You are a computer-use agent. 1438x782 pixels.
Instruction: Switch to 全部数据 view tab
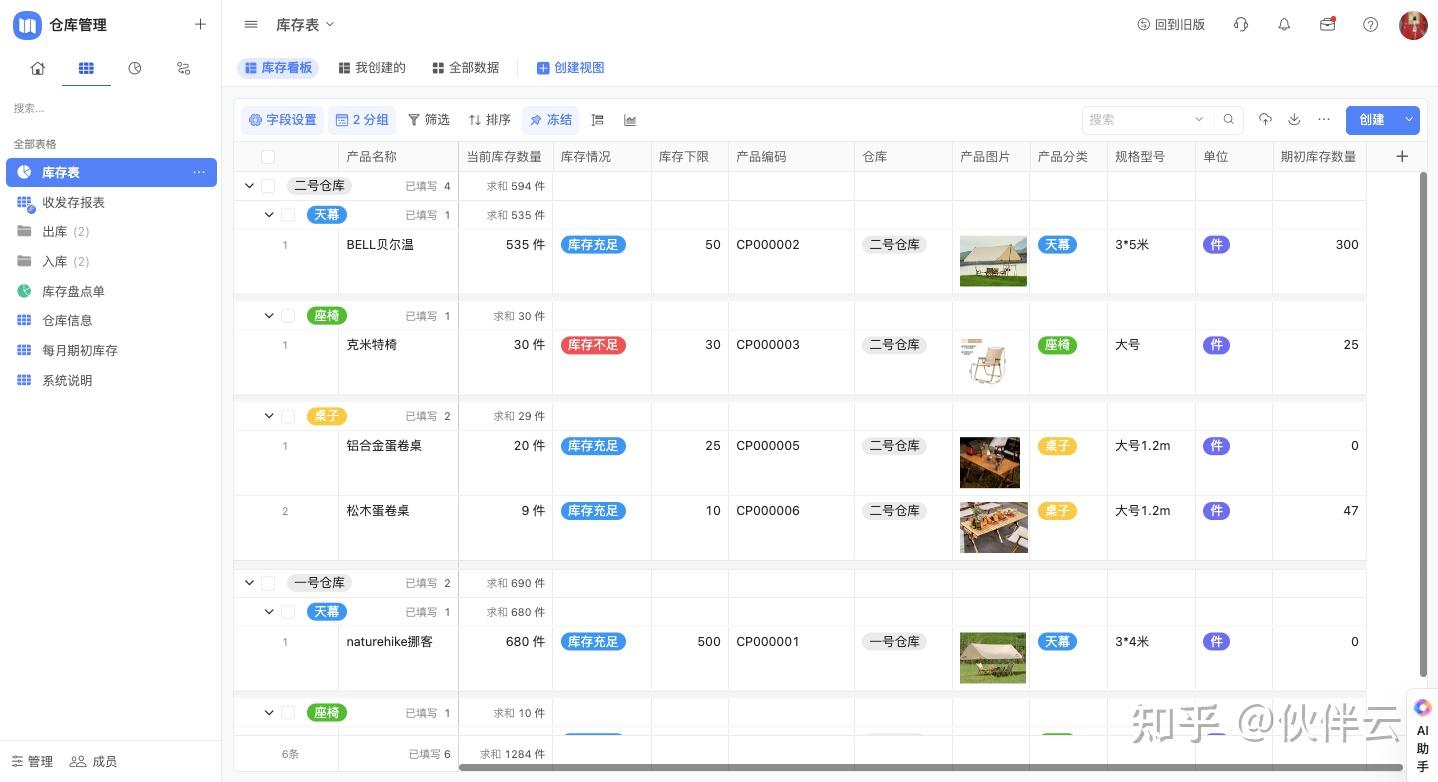pyautogui.click(x=465, y=68)
